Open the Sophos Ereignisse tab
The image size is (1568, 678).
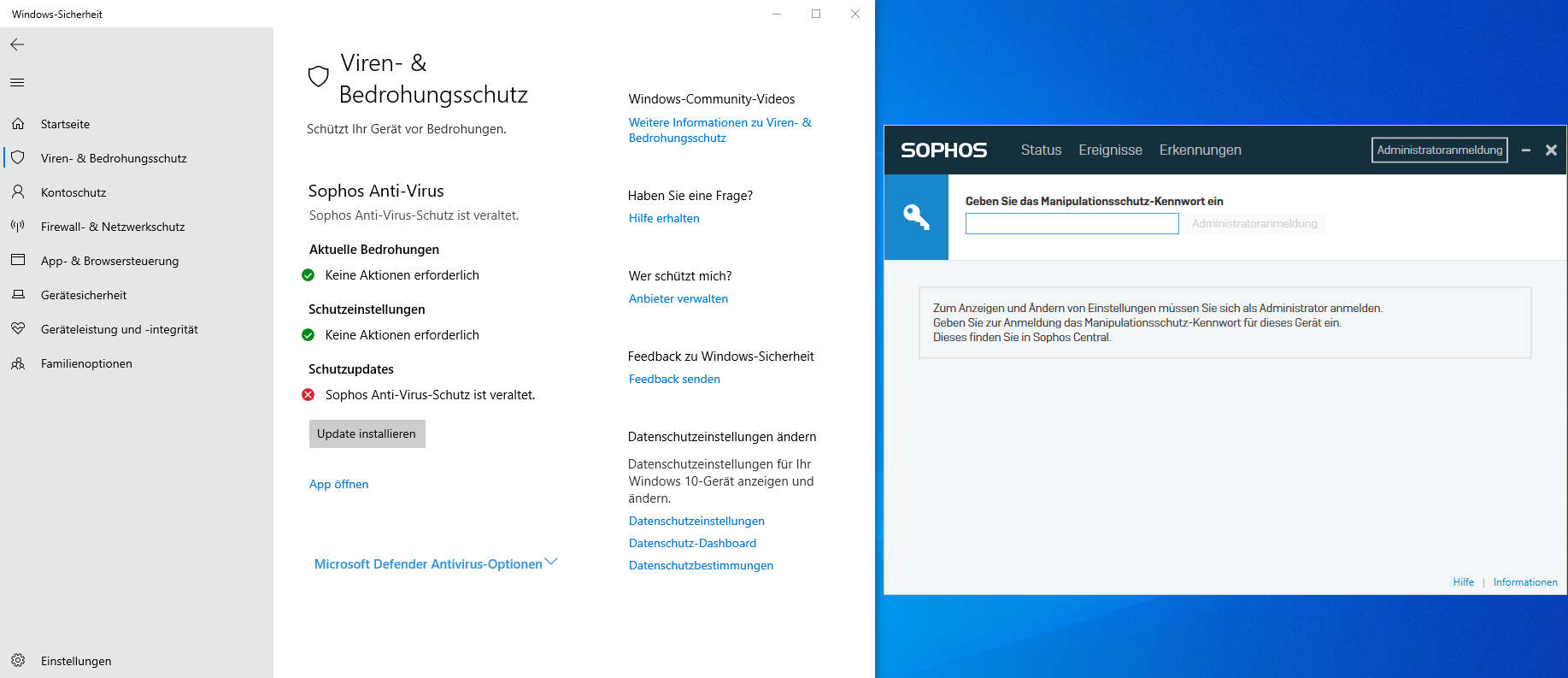pos(1110,150)
